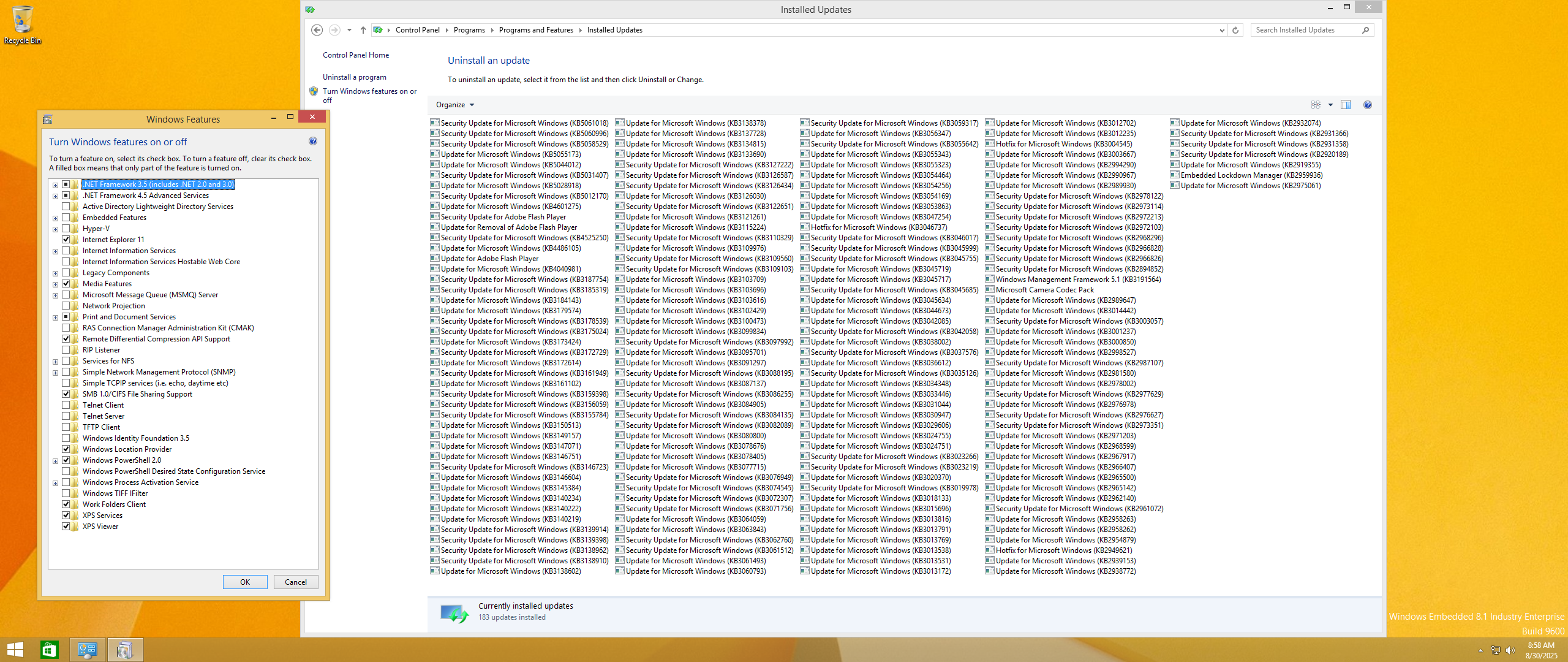Open the change view icon

pyautogui.click(x=1316, y=105)
